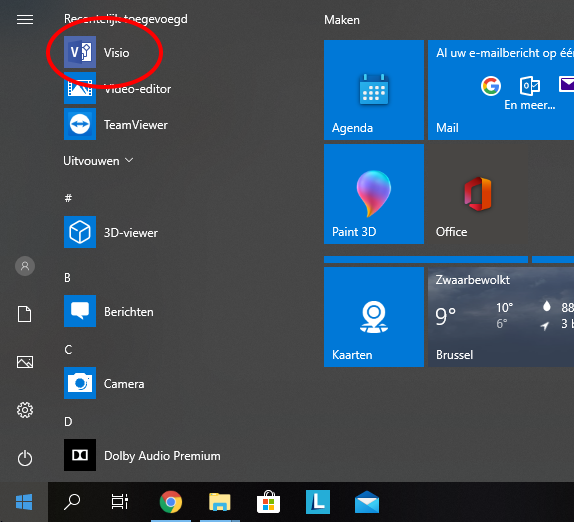Launch the Berichten messaging app
Screen dimensions: 574x522
point(109,311)
